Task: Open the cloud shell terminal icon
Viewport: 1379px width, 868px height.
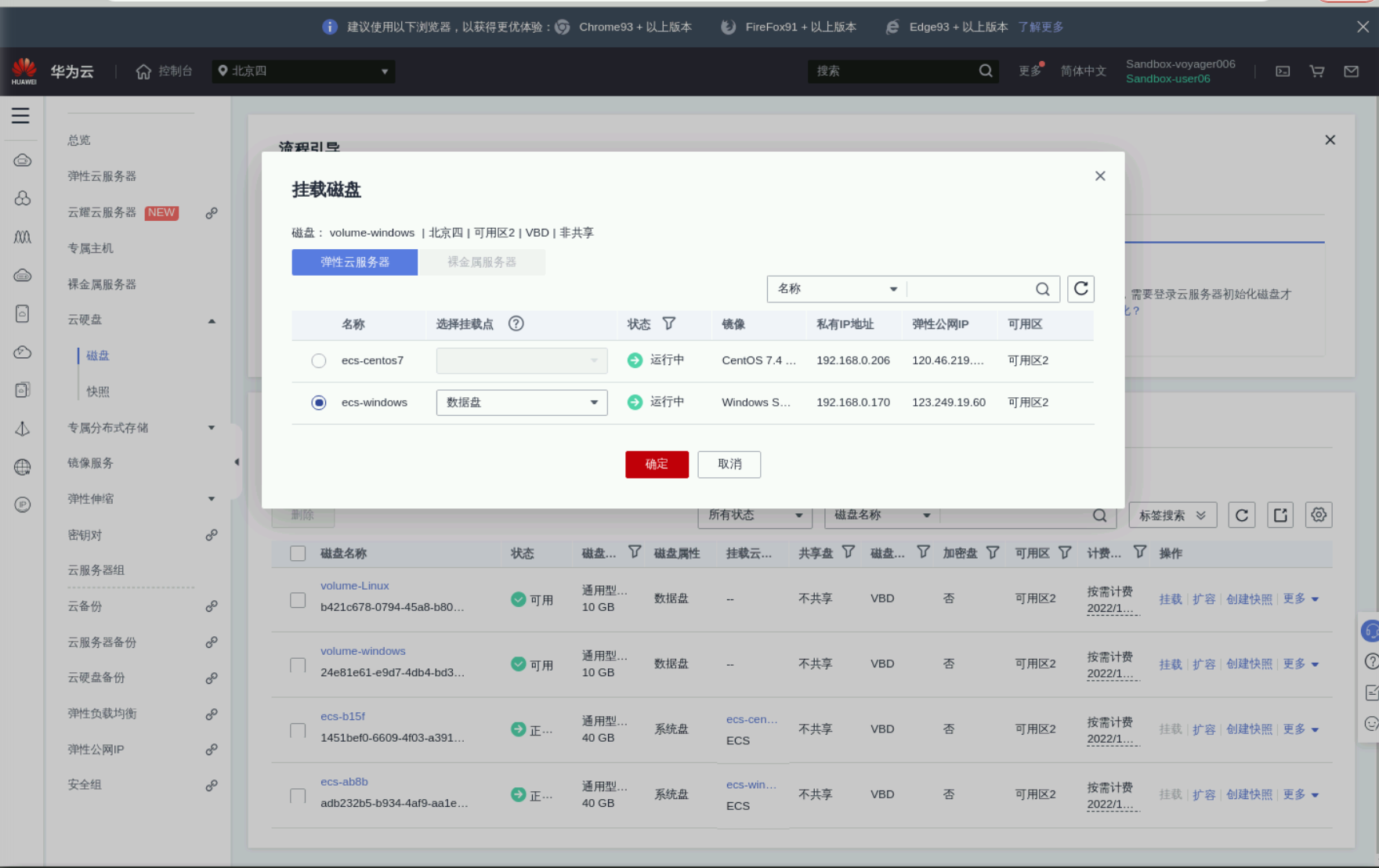Action: tap(1283, 71)
